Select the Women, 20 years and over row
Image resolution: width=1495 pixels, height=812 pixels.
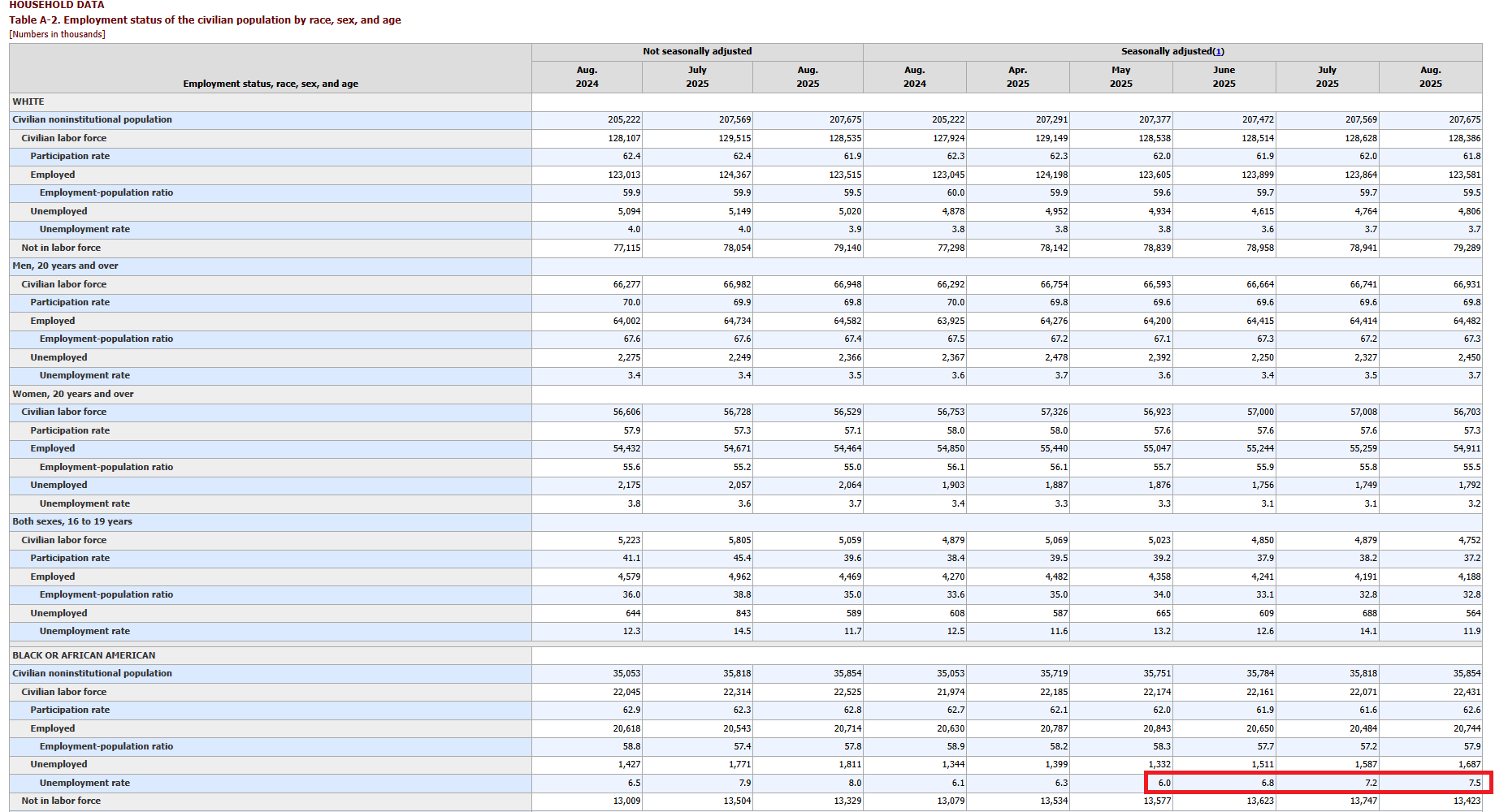pos(73,394)
